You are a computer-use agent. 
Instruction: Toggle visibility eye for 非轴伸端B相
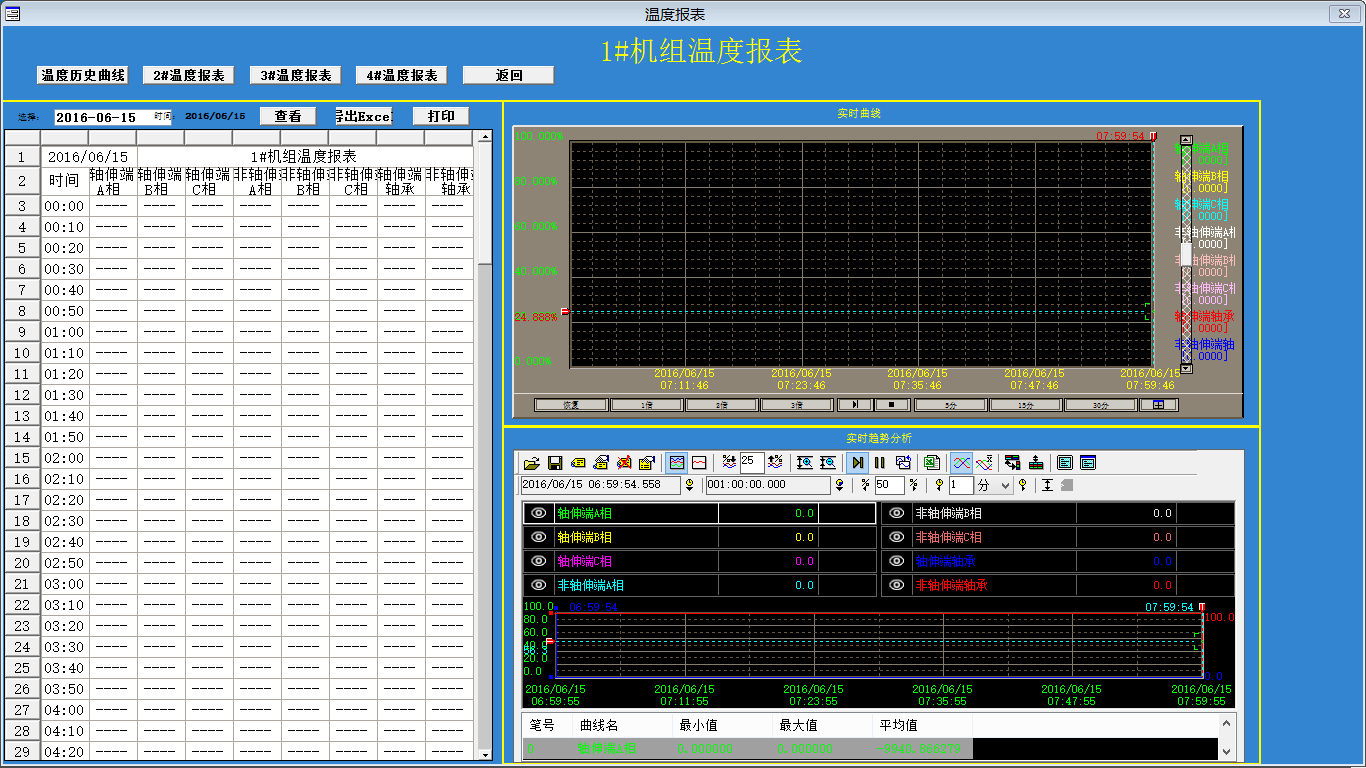tap(897, 513)
